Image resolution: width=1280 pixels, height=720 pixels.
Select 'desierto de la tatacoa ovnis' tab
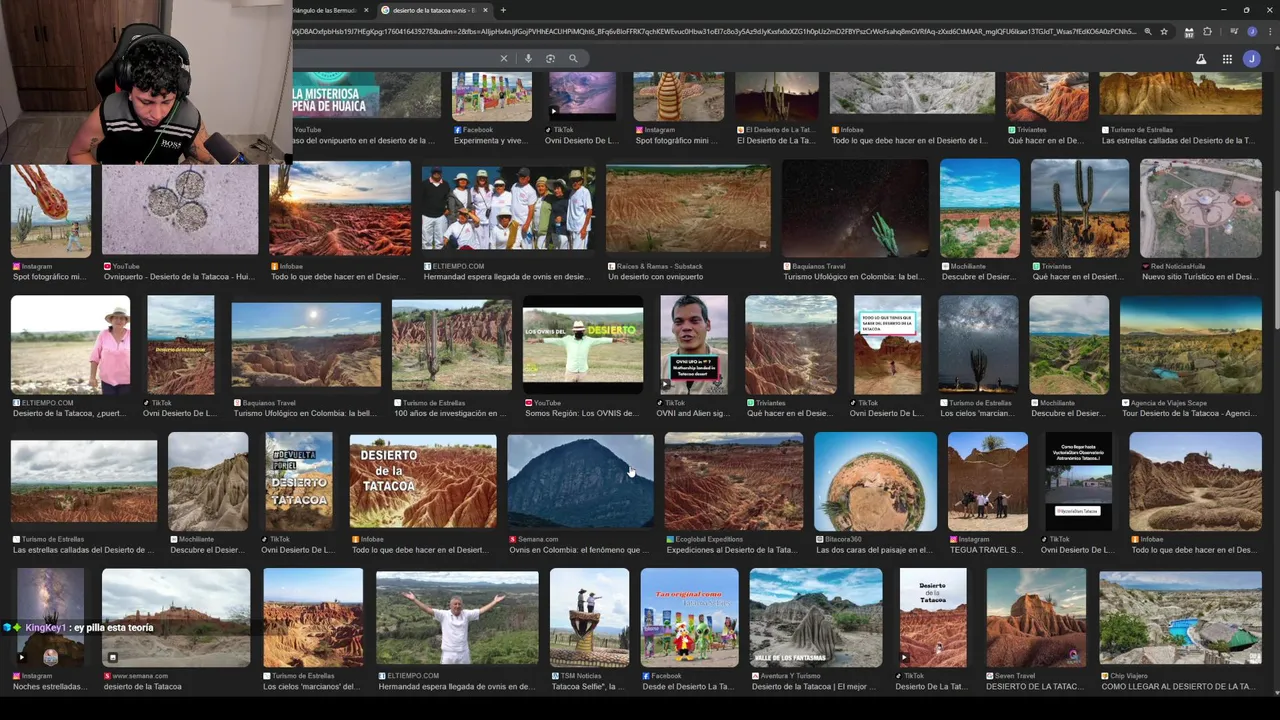click(x=433, y=10)
